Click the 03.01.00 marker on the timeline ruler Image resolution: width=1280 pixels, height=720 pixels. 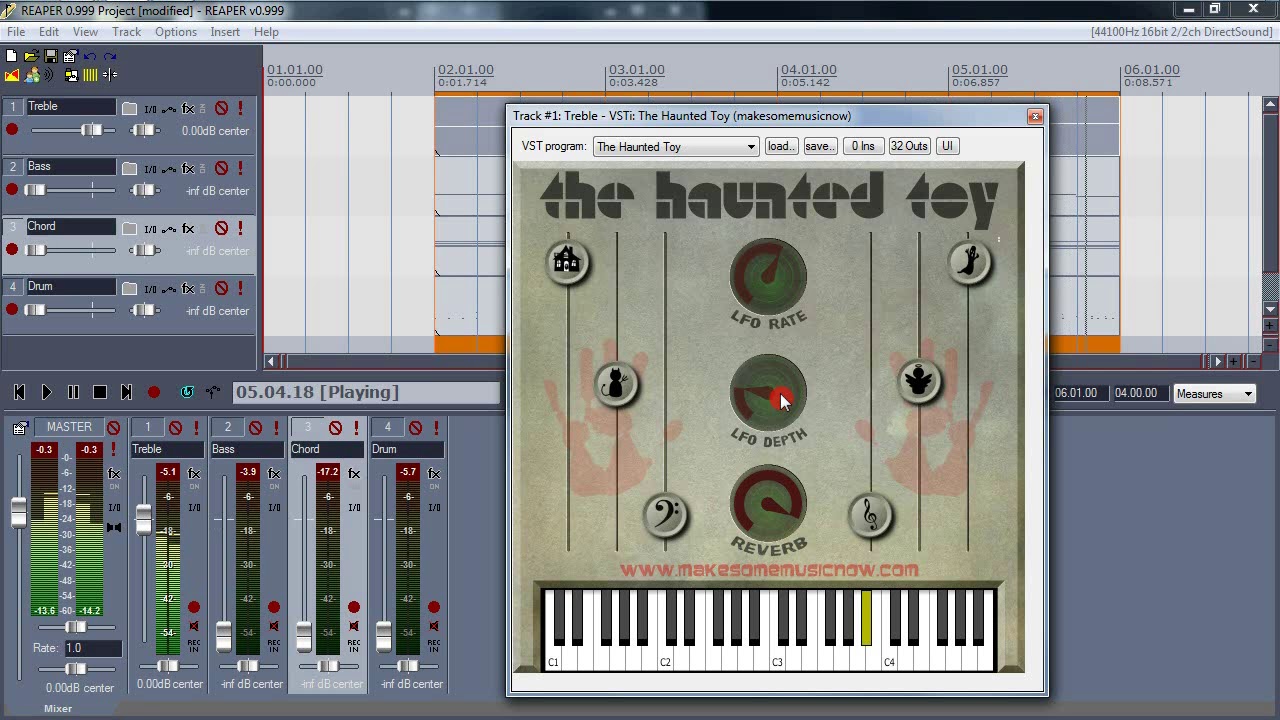637,70
